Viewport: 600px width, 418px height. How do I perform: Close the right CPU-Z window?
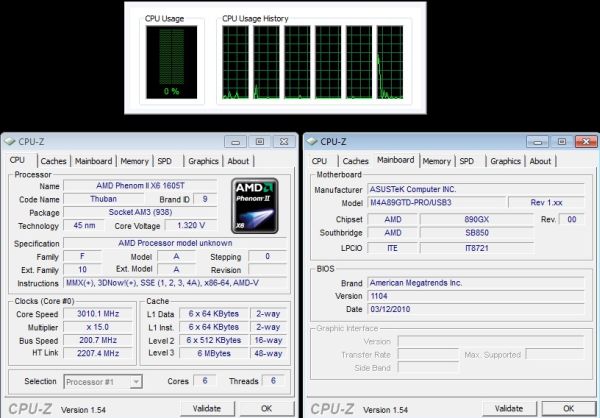pos(586,142)
